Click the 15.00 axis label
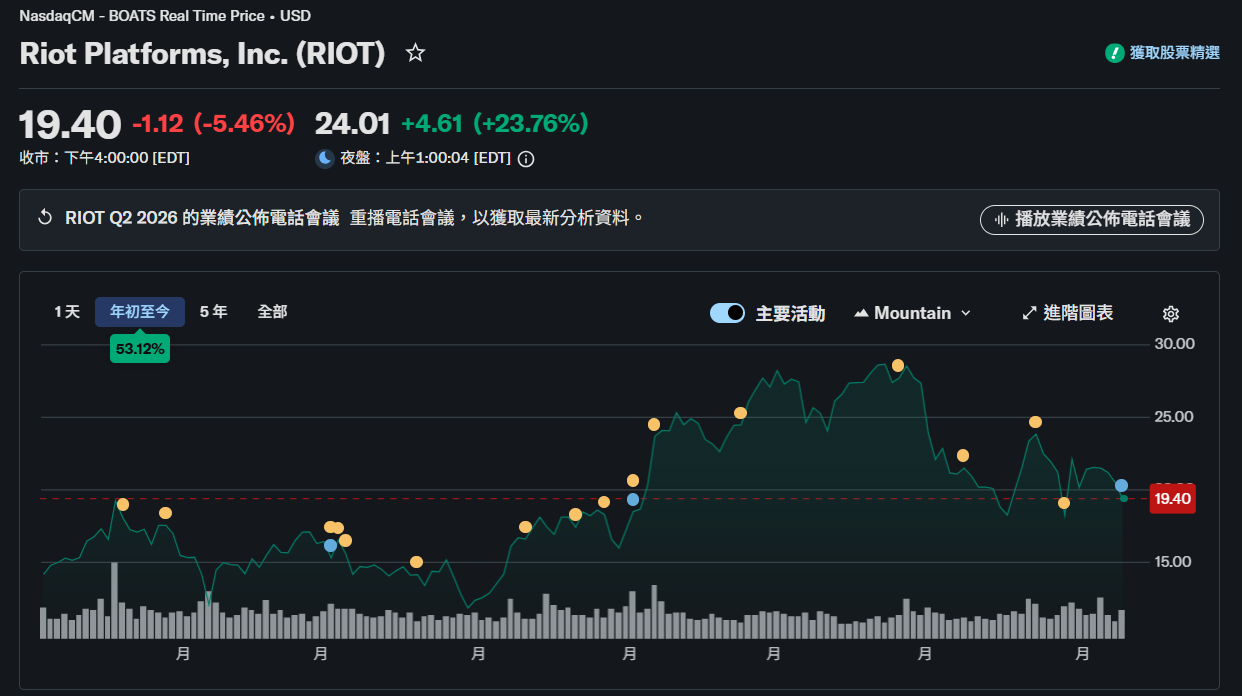Image resolution: width=1242 pixels, height=696 pixels. coord(1174,562)
